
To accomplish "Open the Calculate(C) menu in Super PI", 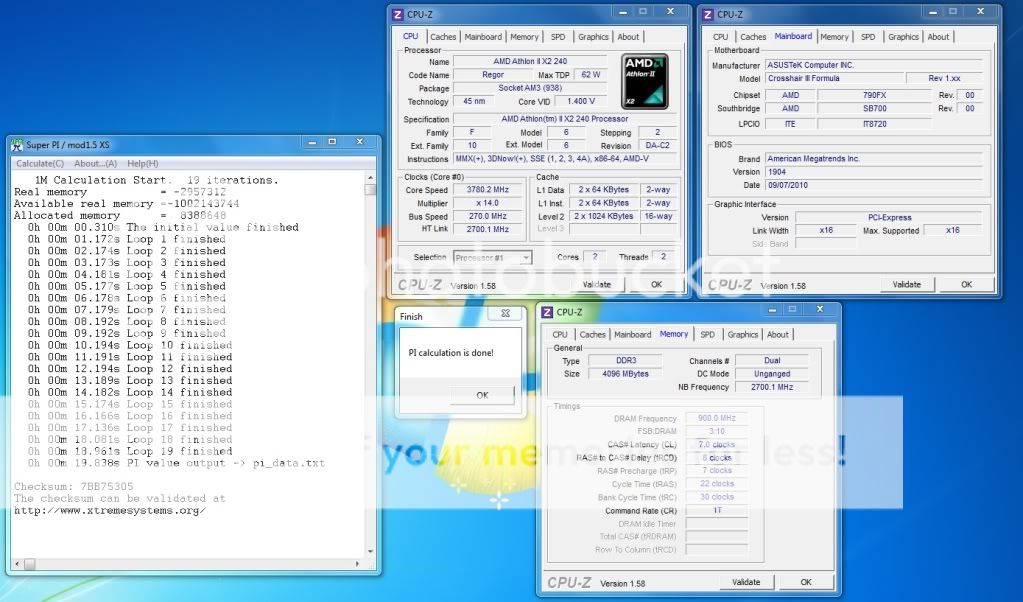I will point(40,164).
